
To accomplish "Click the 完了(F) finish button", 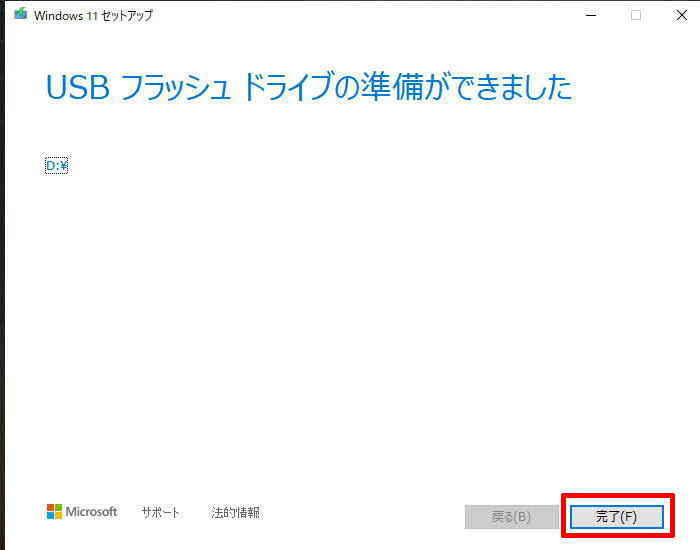I will (x=617, y=517).
